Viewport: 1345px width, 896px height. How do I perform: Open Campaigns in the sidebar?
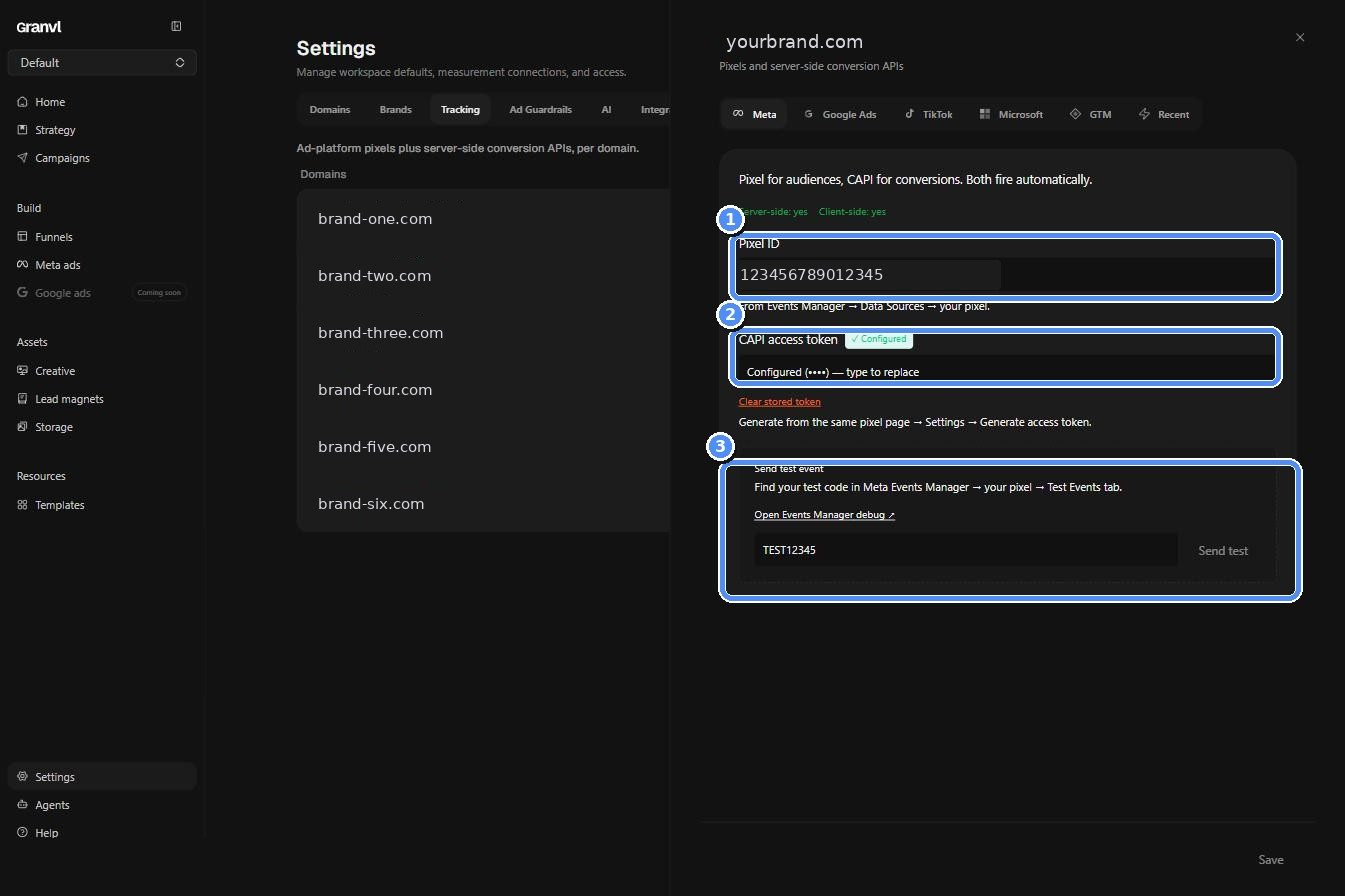pyautogui.click(x=102, y=158)
